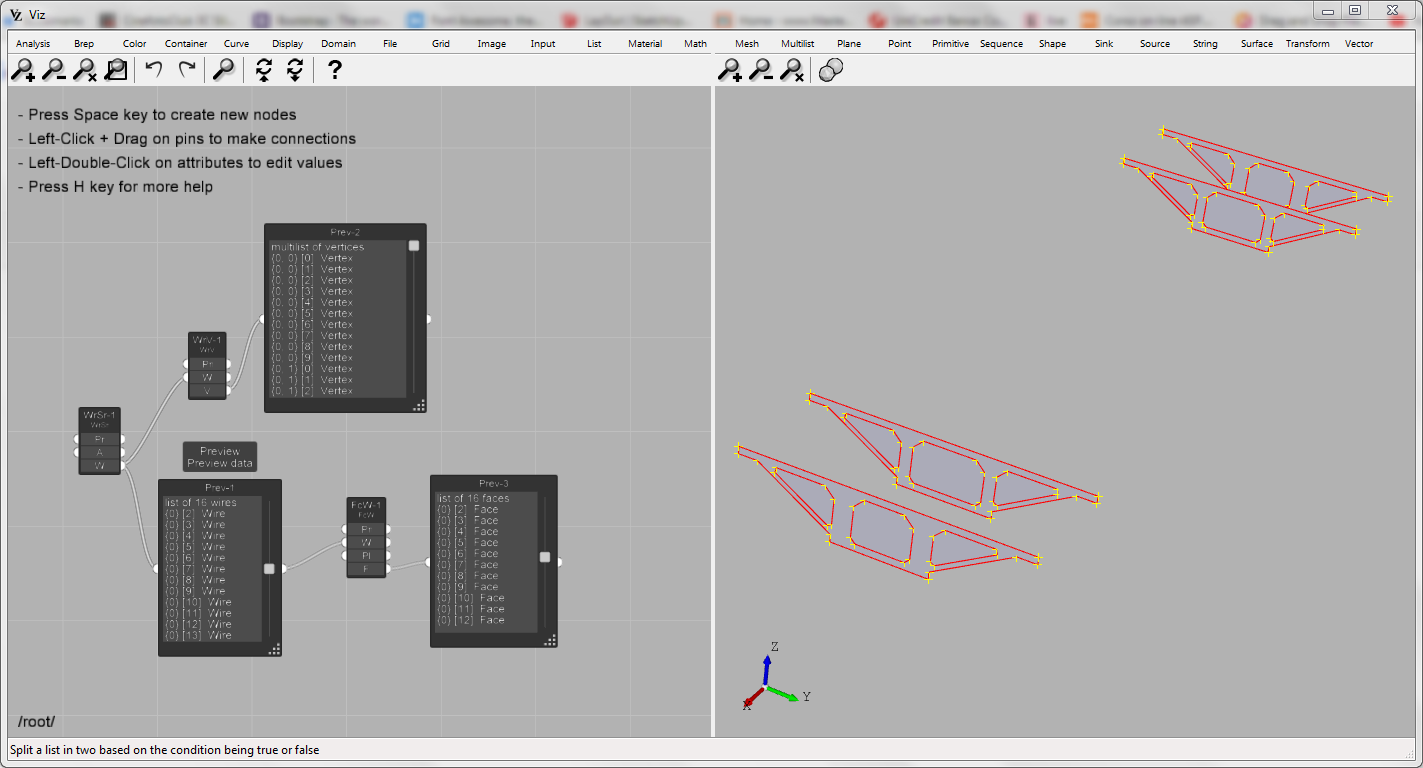Click the 3D viewport zoom reset icon
Viewport: 1423px width, 768px height.
(792, 70)
